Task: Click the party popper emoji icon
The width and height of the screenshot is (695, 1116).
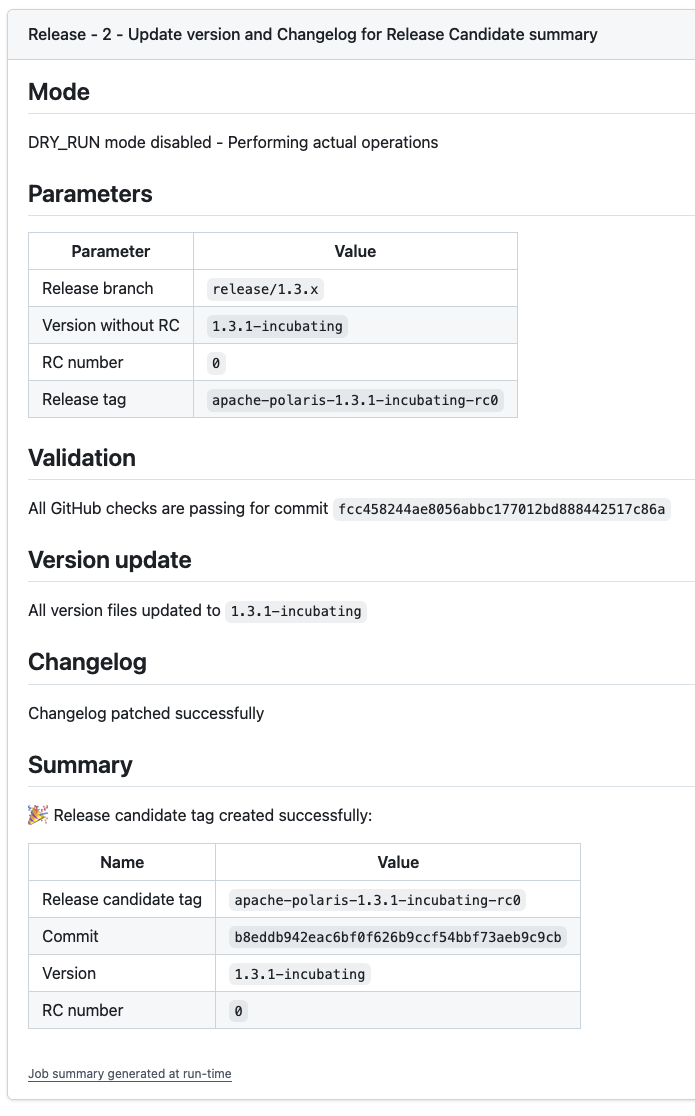Action: point(38,815)
